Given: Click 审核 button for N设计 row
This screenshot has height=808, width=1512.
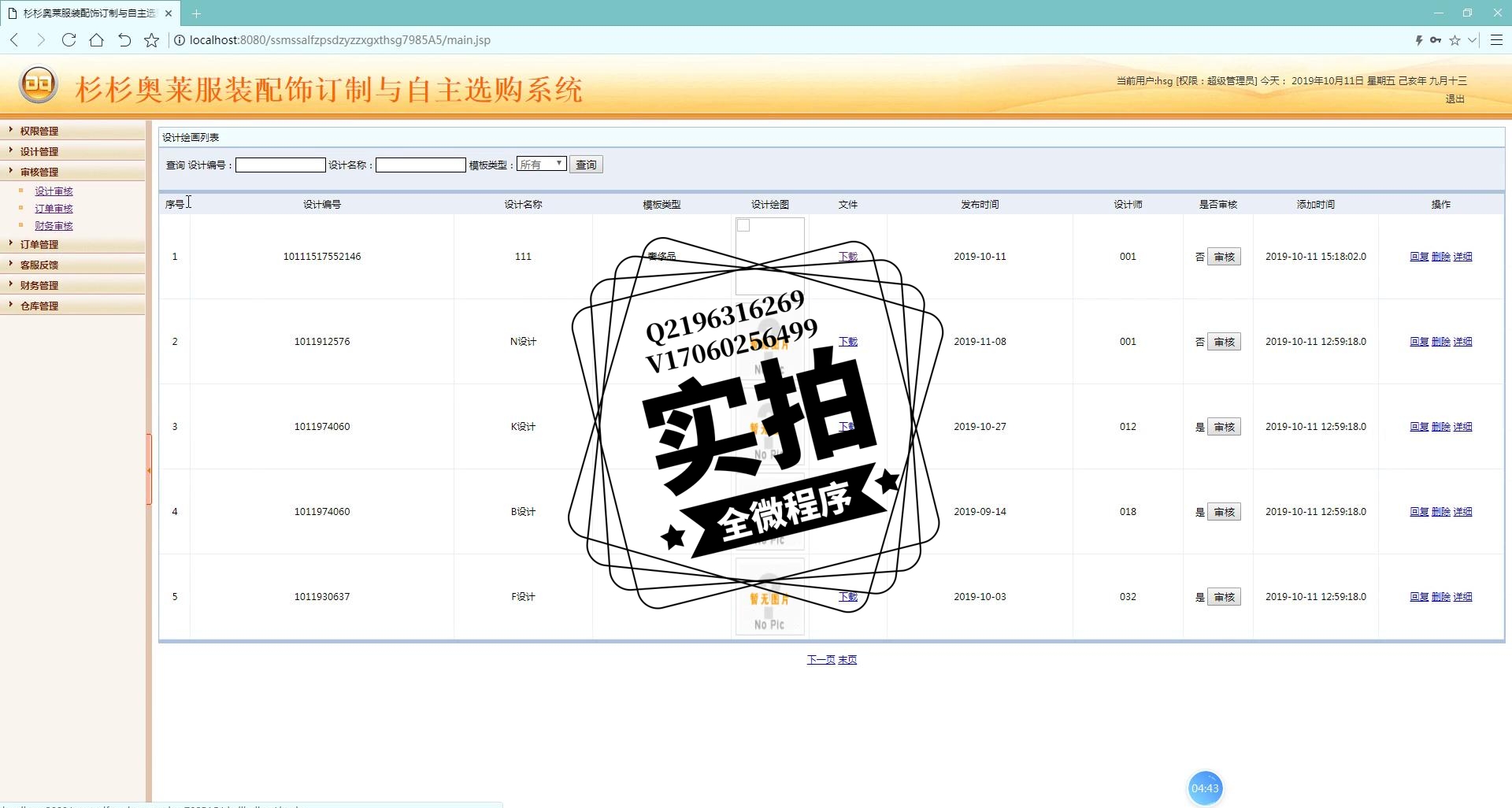Looking at the screenshot, I should pyautogui.click(x=1224, y=342).
